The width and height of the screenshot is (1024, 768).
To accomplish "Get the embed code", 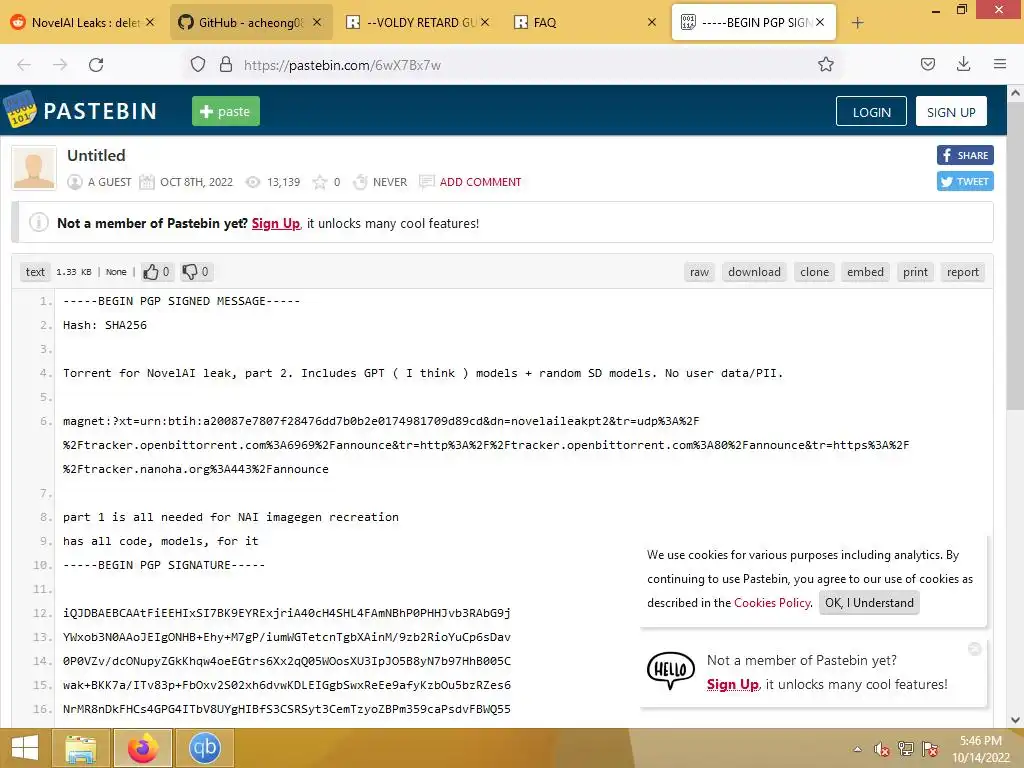I will point(865,272).
